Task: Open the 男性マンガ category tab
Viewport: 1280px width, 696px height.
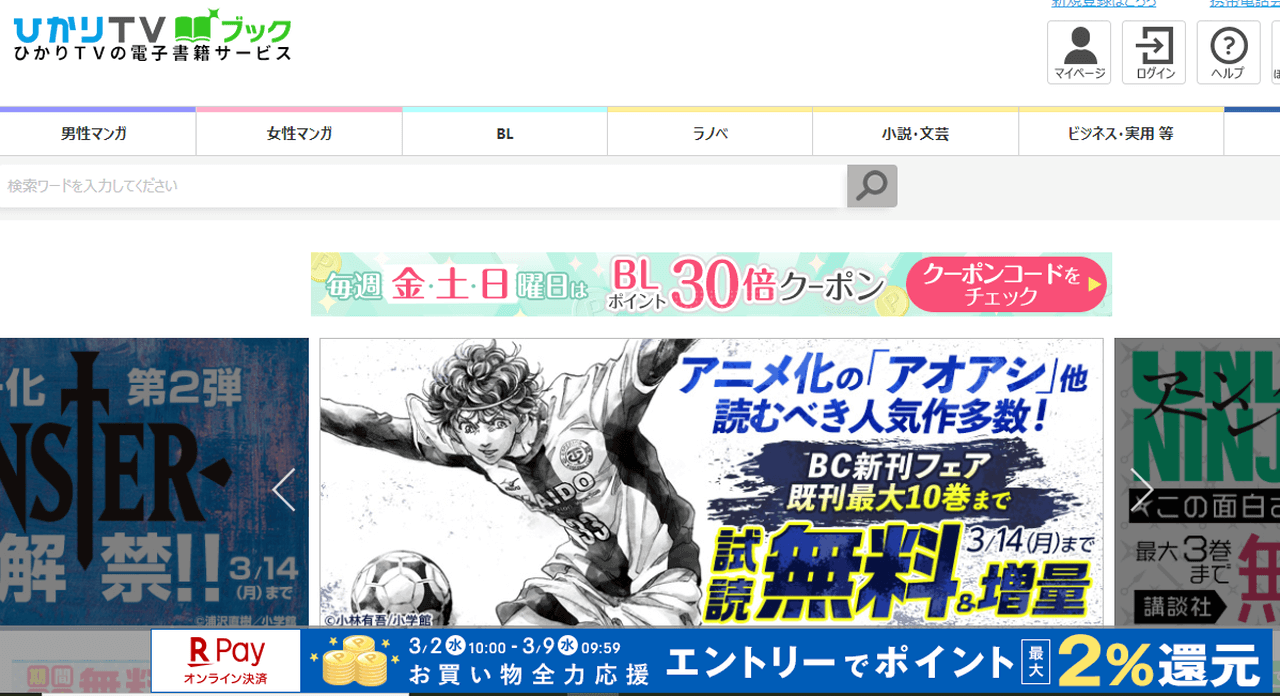Action: click(x=97, y=133)
